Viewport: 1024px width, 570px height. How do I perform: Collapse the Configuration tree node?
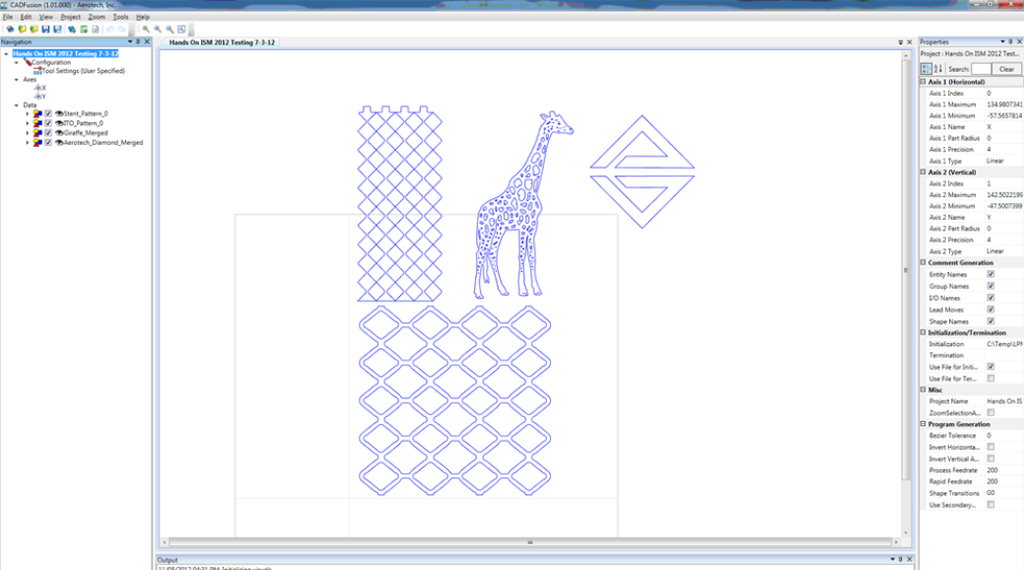coord(17,63)
